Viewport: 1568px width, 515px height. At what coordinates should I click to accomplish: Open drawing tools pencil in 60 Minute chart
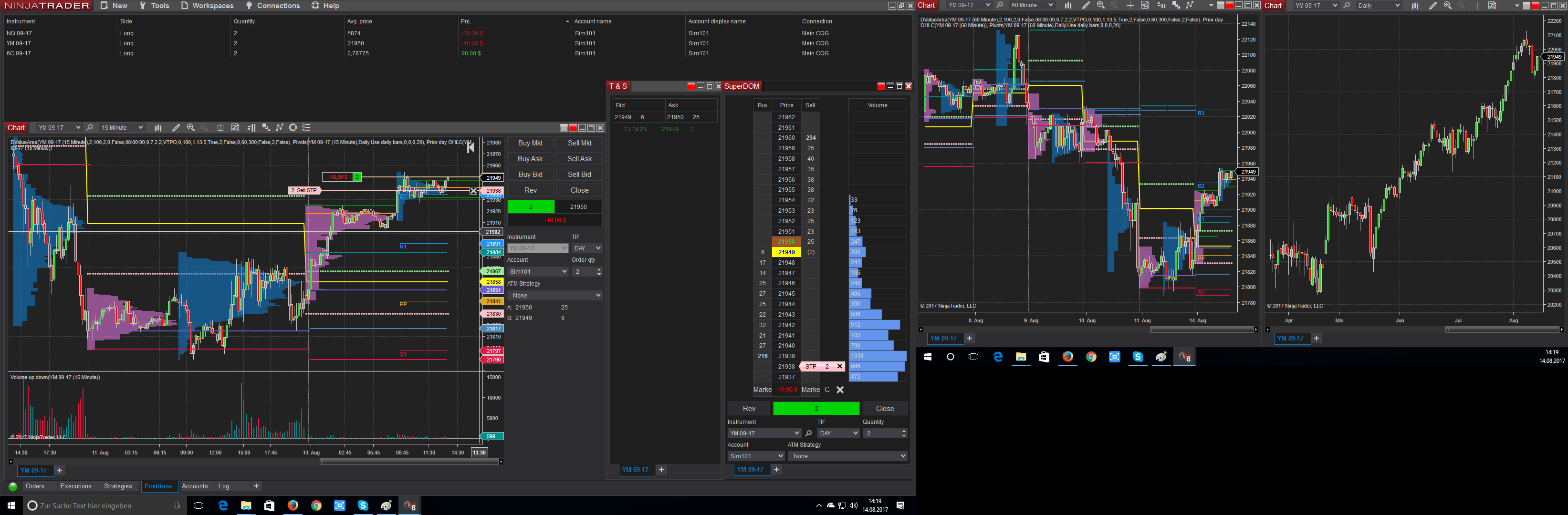coord(1085,5)
